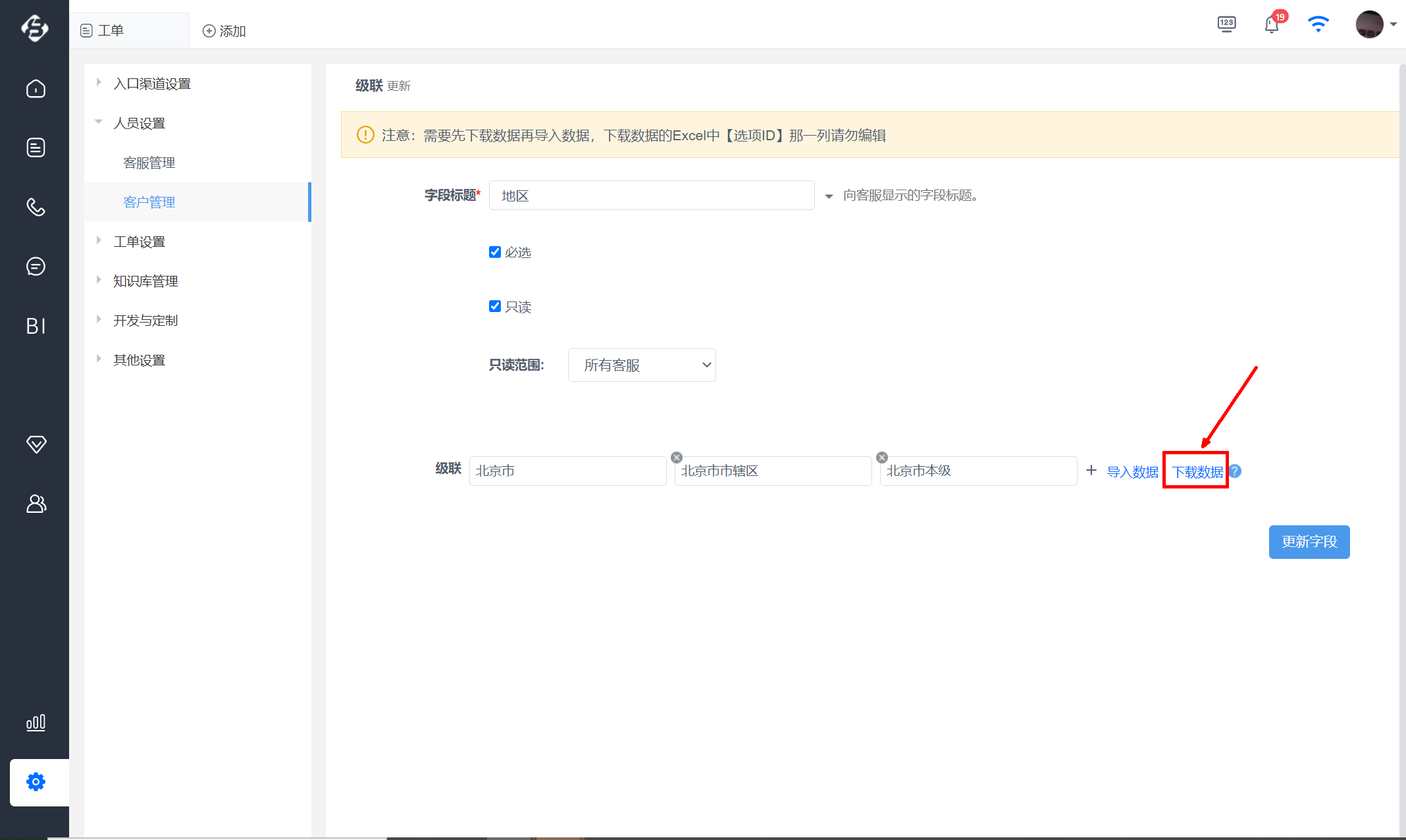
Task: Uncheck the 只读 checkbox
Action: [x=495, y=306]
